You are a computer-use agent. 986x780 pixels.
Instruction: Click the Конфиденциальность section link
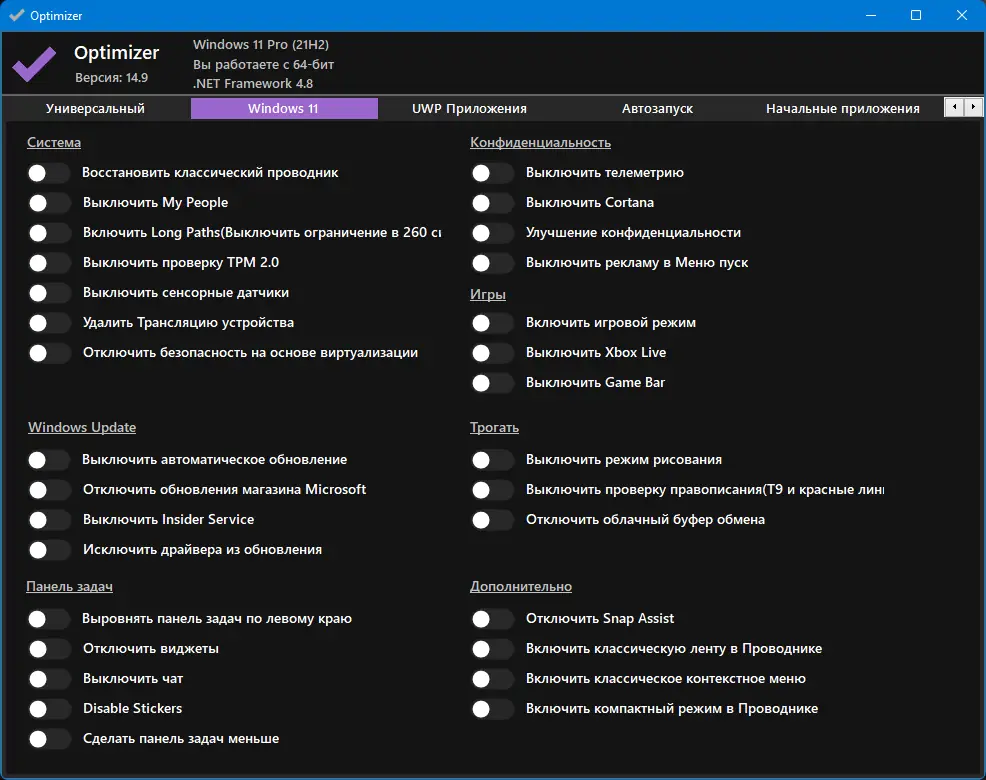[x=540, y=143]
